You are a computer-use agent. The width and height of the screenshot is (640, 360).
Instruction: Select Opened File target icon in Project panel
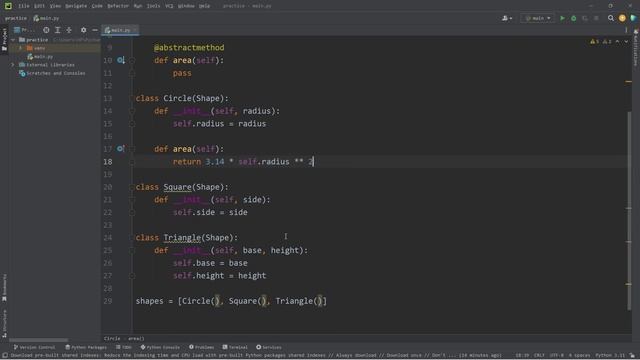[46, 30]
